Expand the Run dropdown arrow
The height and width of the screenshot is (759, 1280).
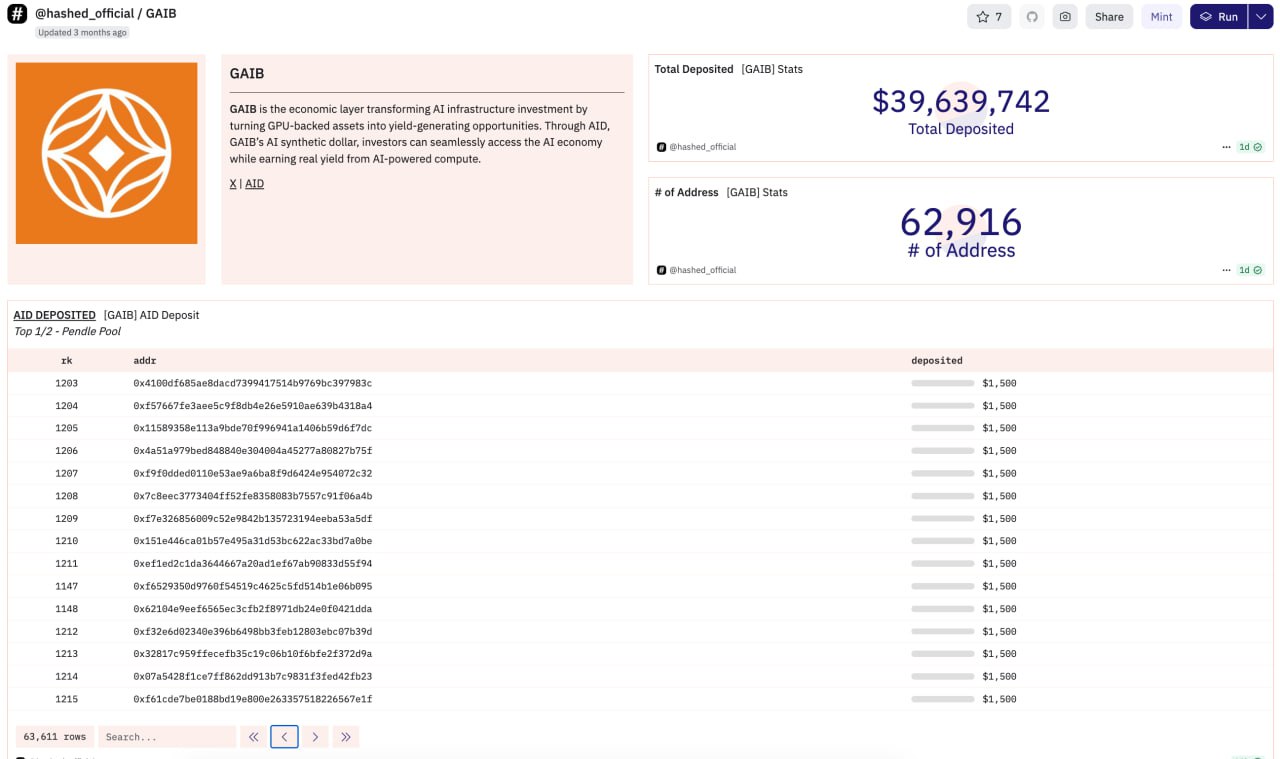point(1260,17)
